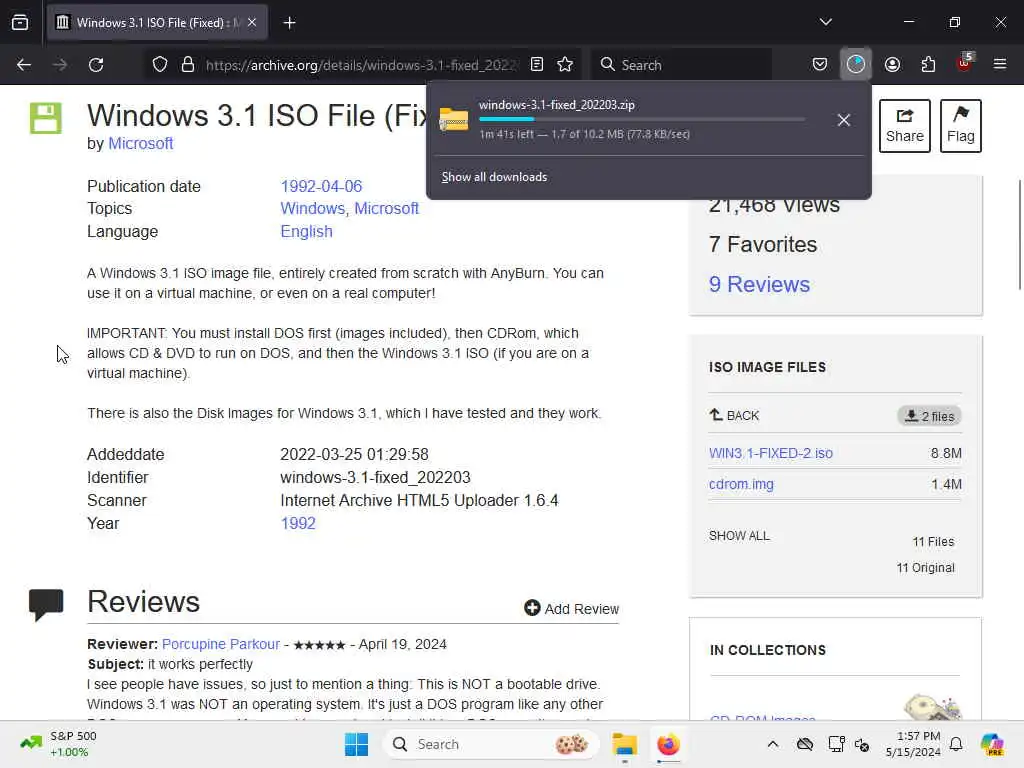Viewport: 1024px width, 768px height.
Task: Reload the current page
Action: (96, 65)
